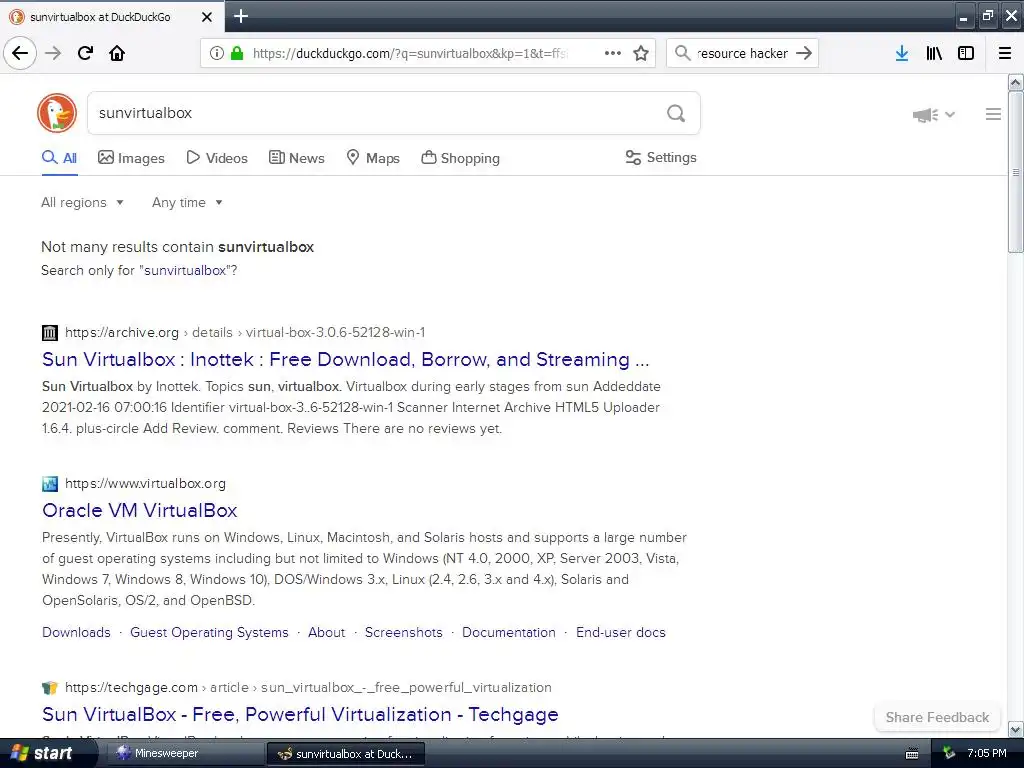Click the forward navigation arrow
The image size is (1024, 768).
click(53, 53)
